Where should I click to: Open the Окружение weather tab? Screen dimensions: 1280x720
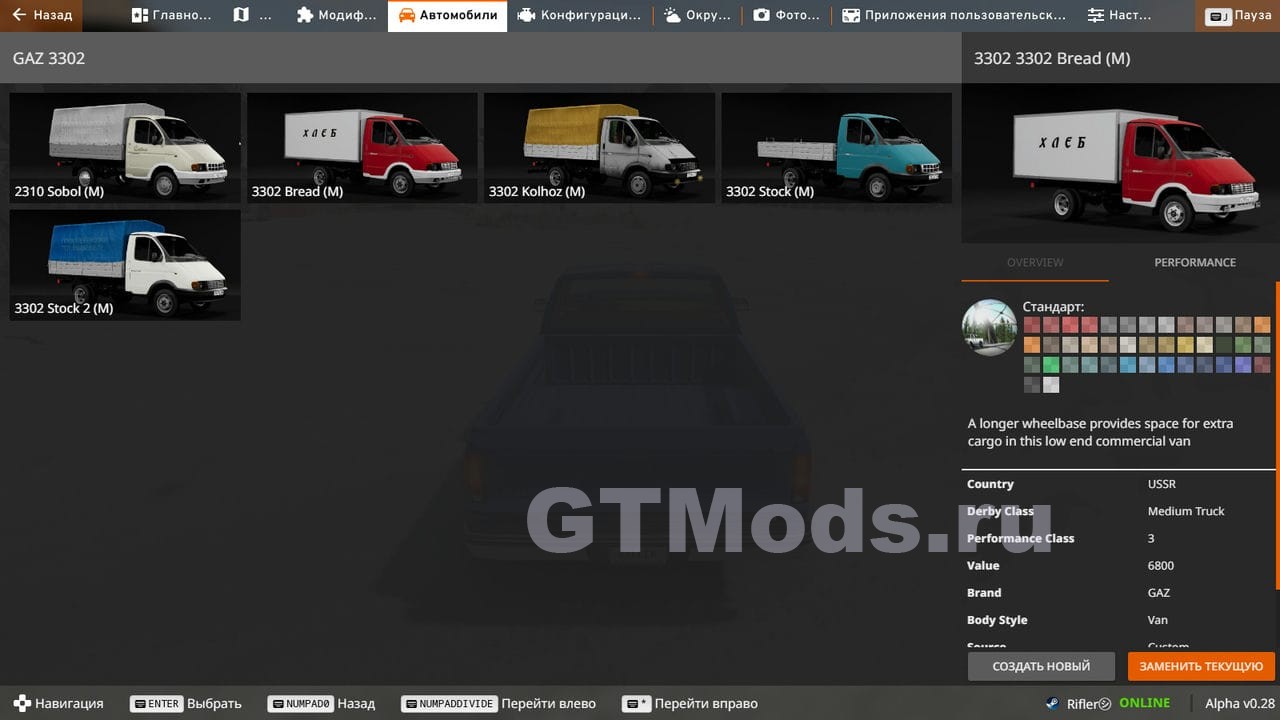697,15
